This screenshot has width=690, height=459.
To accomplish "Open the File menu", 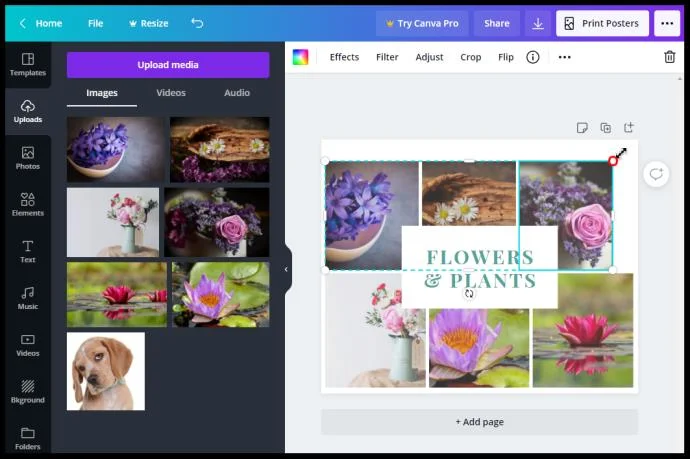I will (95, 23).
